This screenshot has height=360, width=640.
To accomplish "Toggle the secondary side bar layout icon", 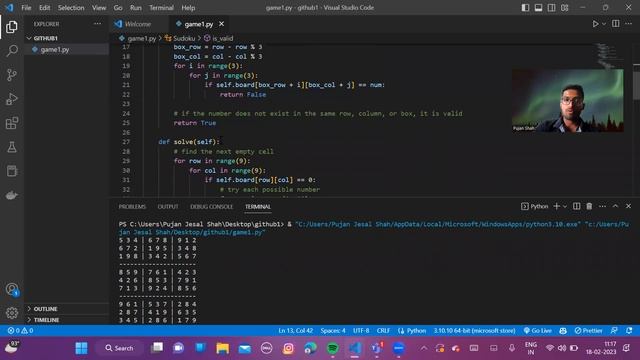I will (551, 8).
